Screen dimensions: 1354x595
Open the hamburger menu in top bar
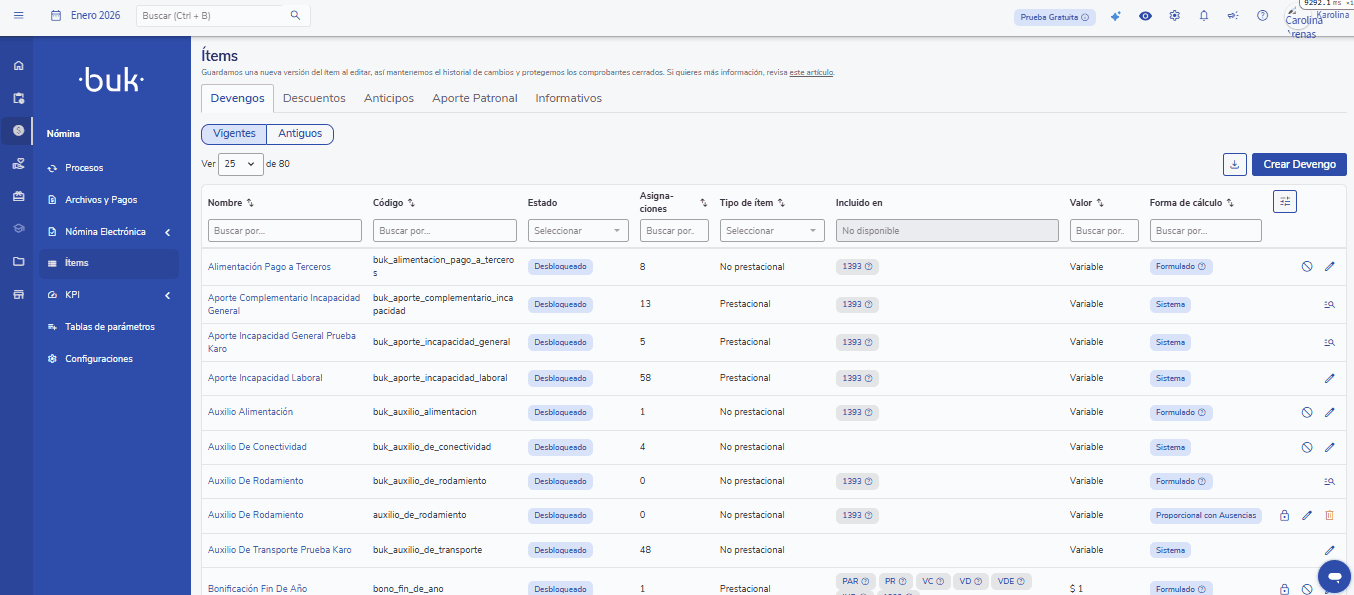tap(18, 16)
